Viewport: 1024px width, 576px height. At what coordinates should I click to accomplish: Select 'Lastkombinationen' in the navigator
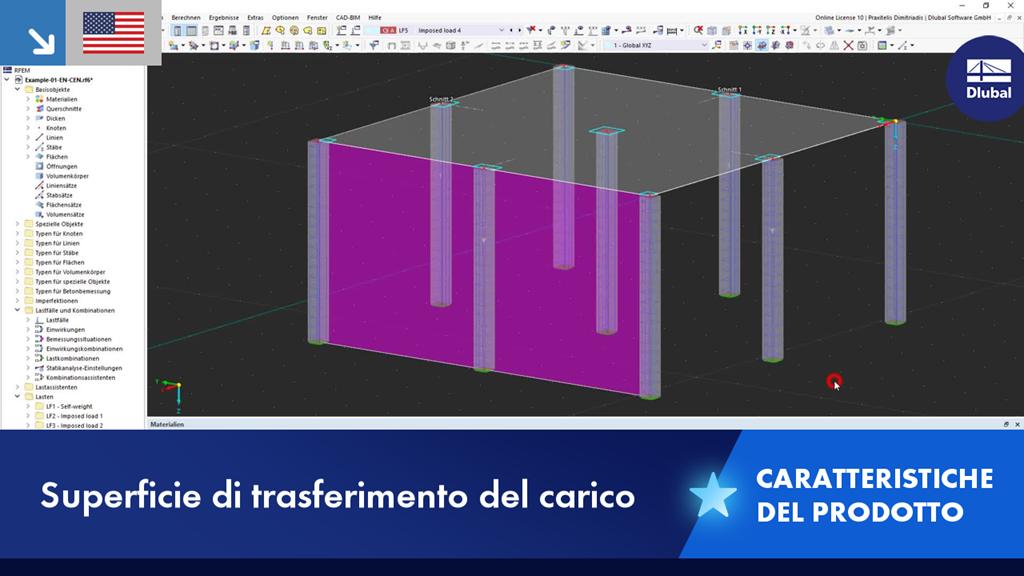coord(72,358)
